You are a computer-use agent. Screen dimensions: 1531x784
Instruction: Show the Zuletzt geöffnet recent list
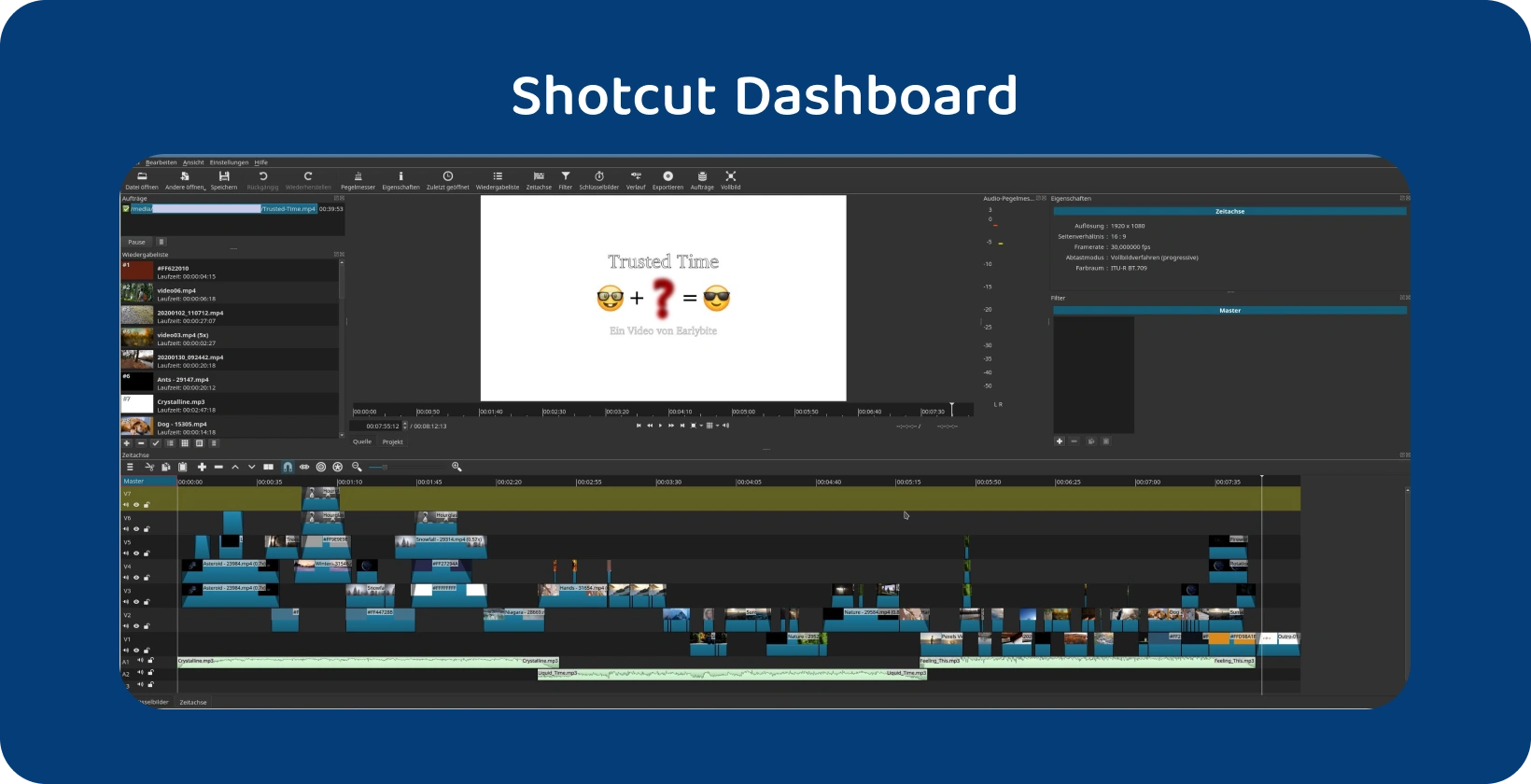tap(448, 180)
